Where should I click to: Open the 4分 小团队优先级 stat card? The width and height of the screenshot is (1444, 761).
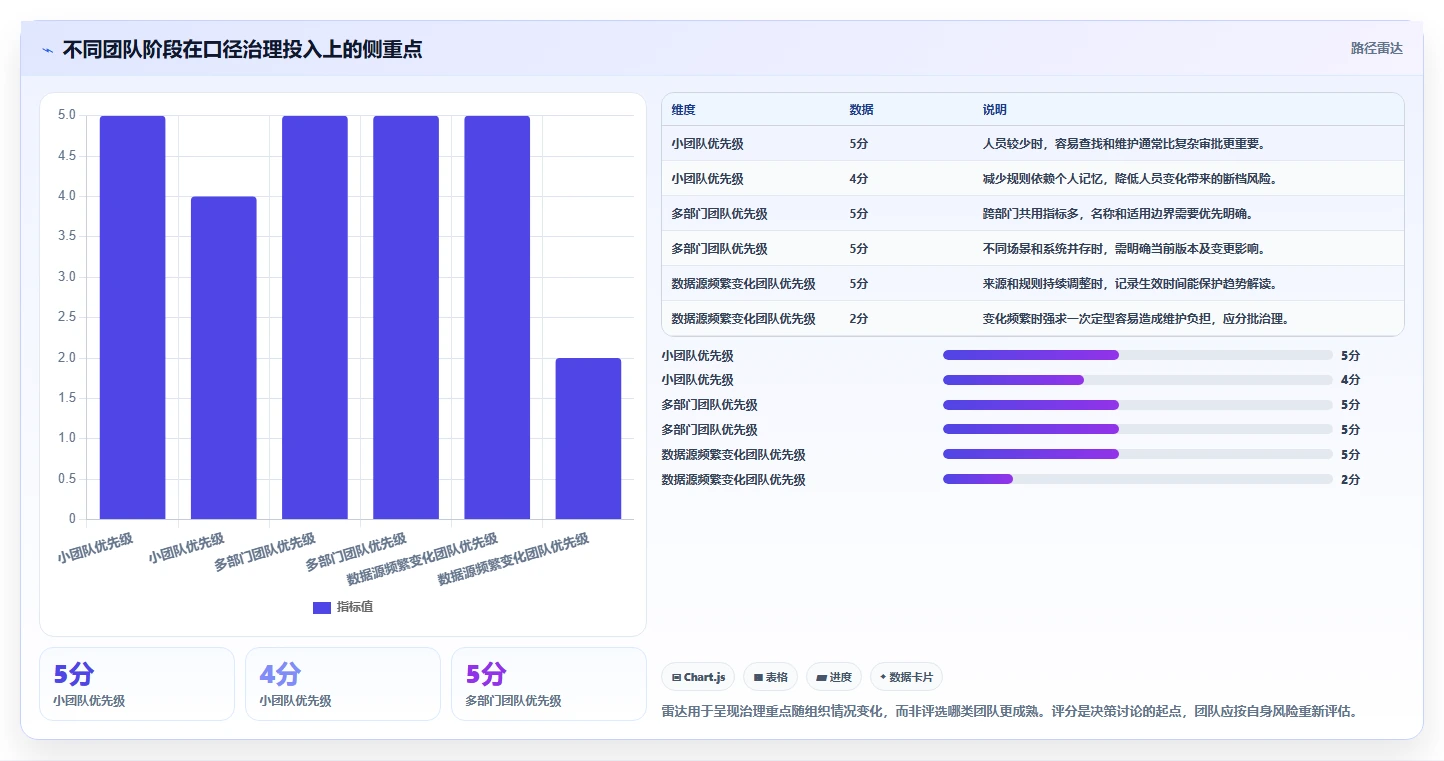pyautogui.click(x=342, y=684)
